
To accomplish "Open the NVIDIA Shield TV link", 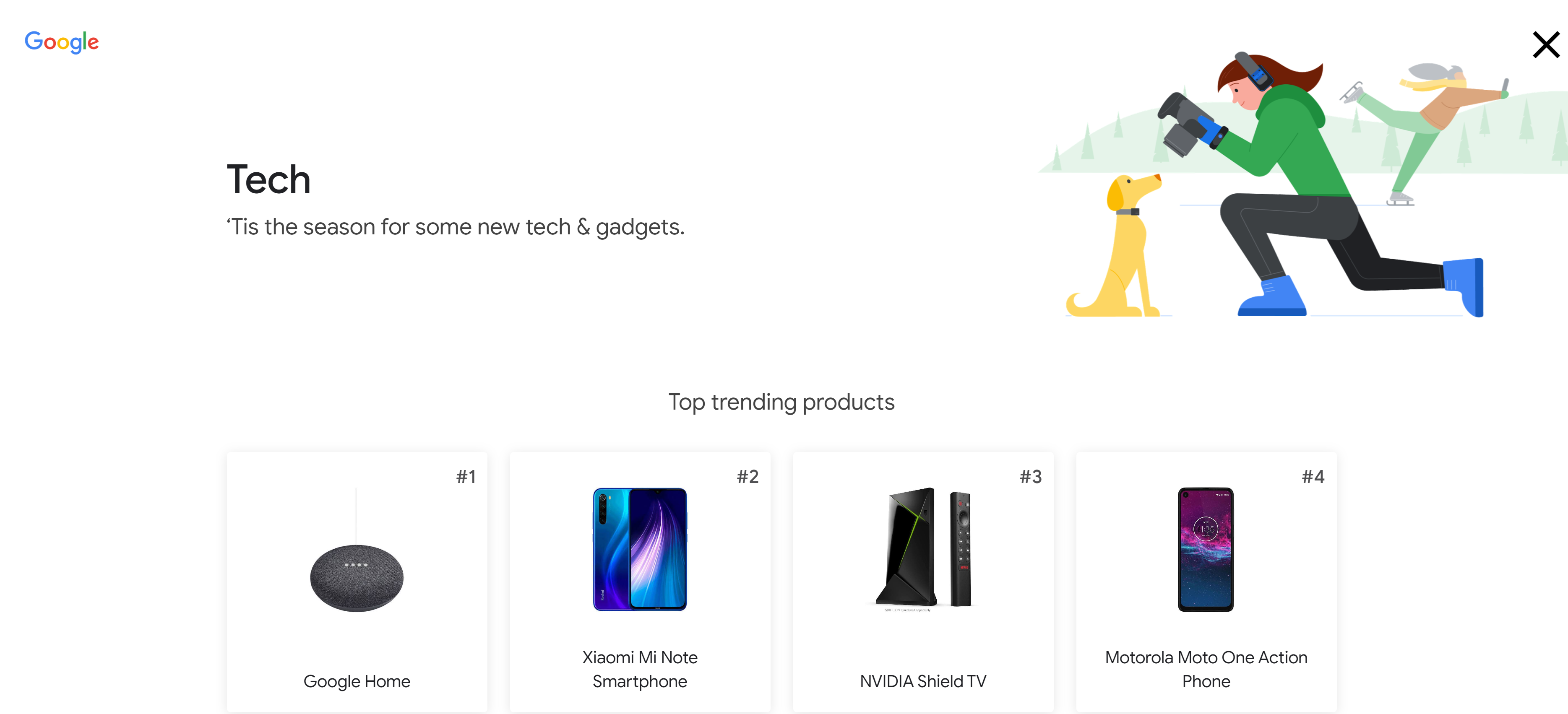I will click(922, 681).
